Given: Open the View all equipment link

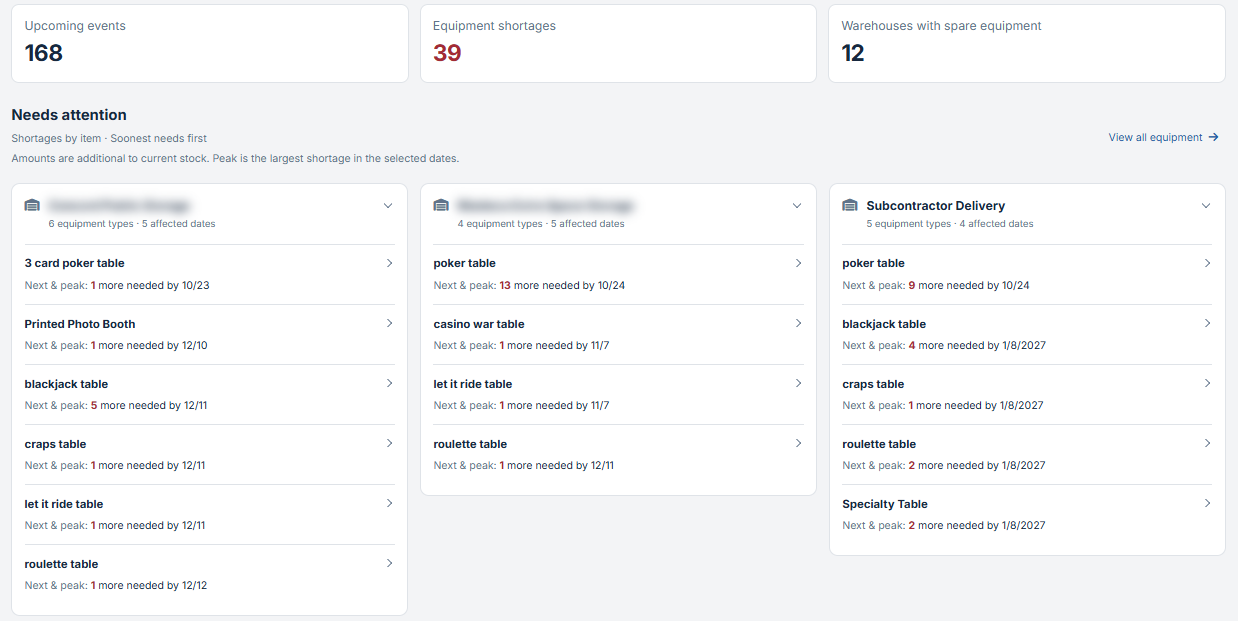Looking at the screenshot, I should [1164, 138].
